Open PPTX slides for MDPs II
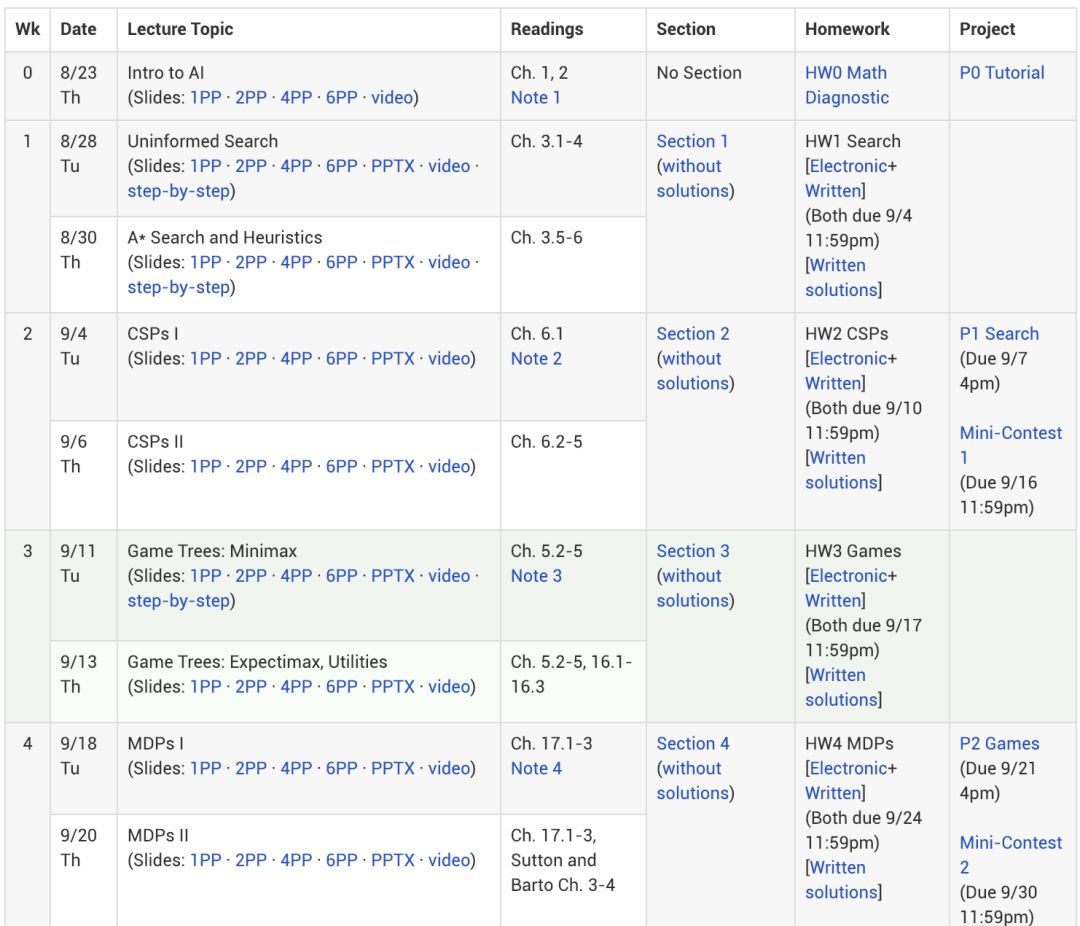Screen dimensions: 1080x926 click(x=393, y=860)
